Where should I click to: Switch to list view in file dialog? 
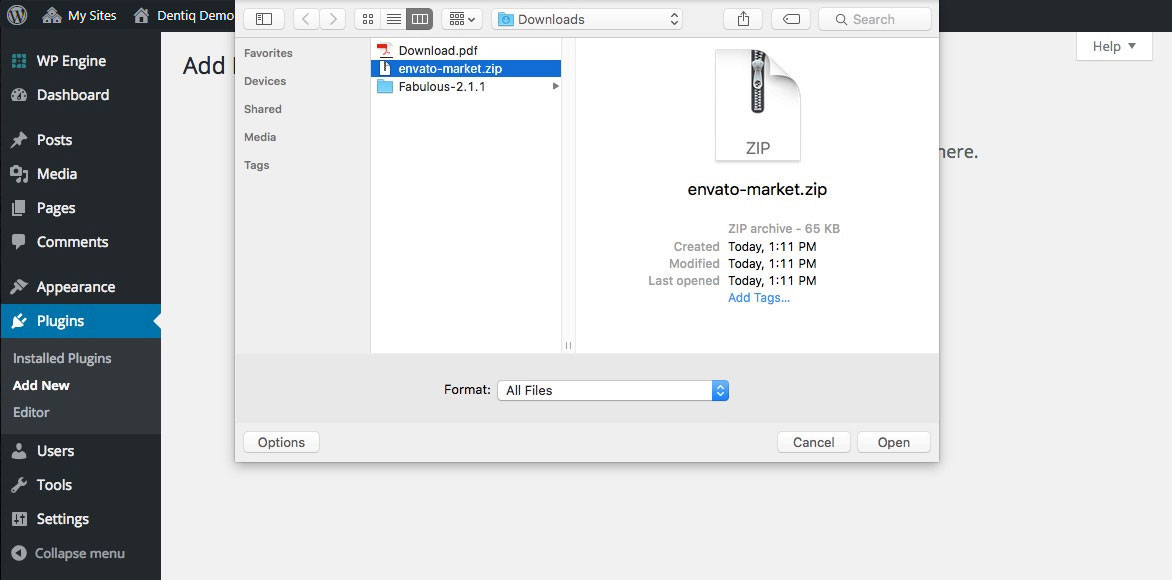tap(393, 19)
